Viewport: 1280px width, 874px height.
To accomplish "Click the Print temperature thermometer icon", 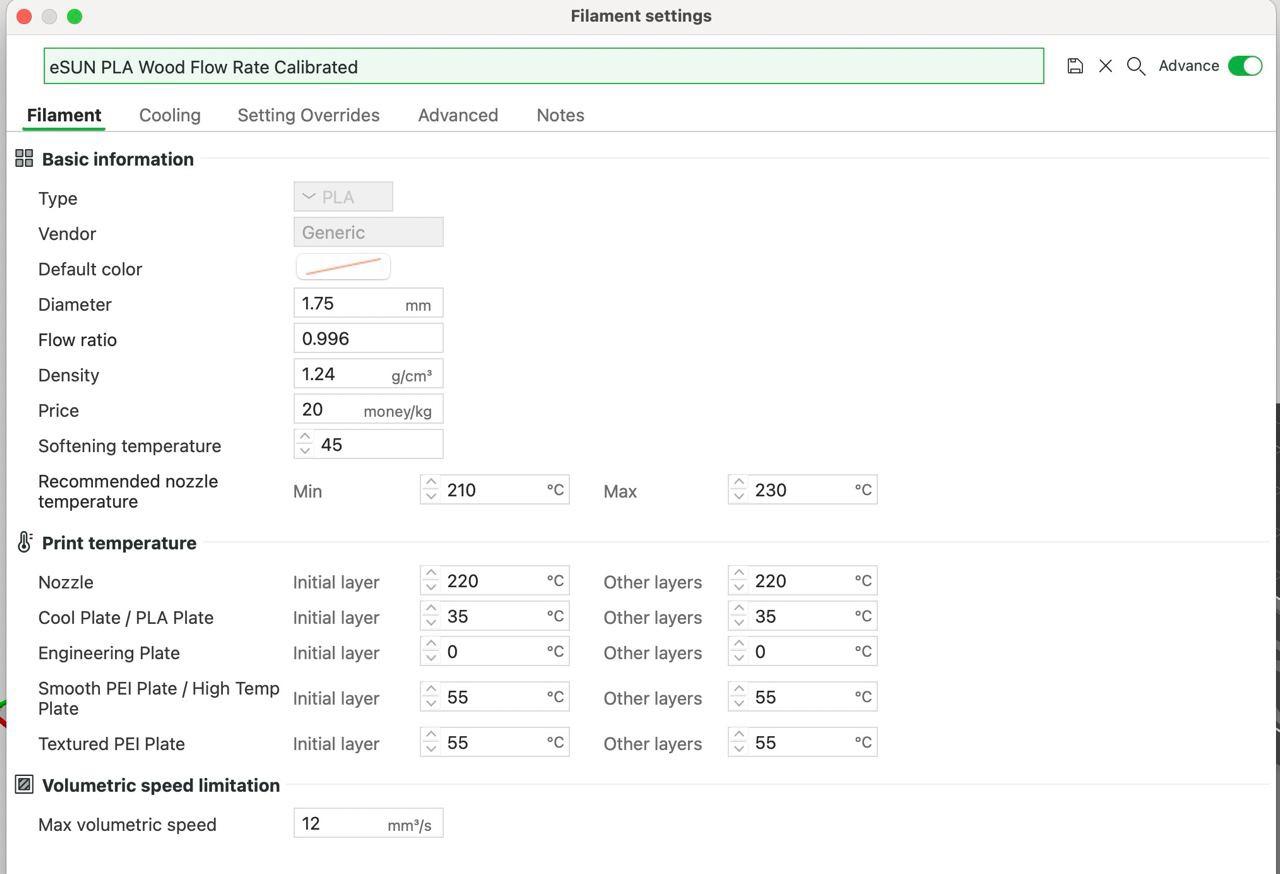I will click(24, 543).
